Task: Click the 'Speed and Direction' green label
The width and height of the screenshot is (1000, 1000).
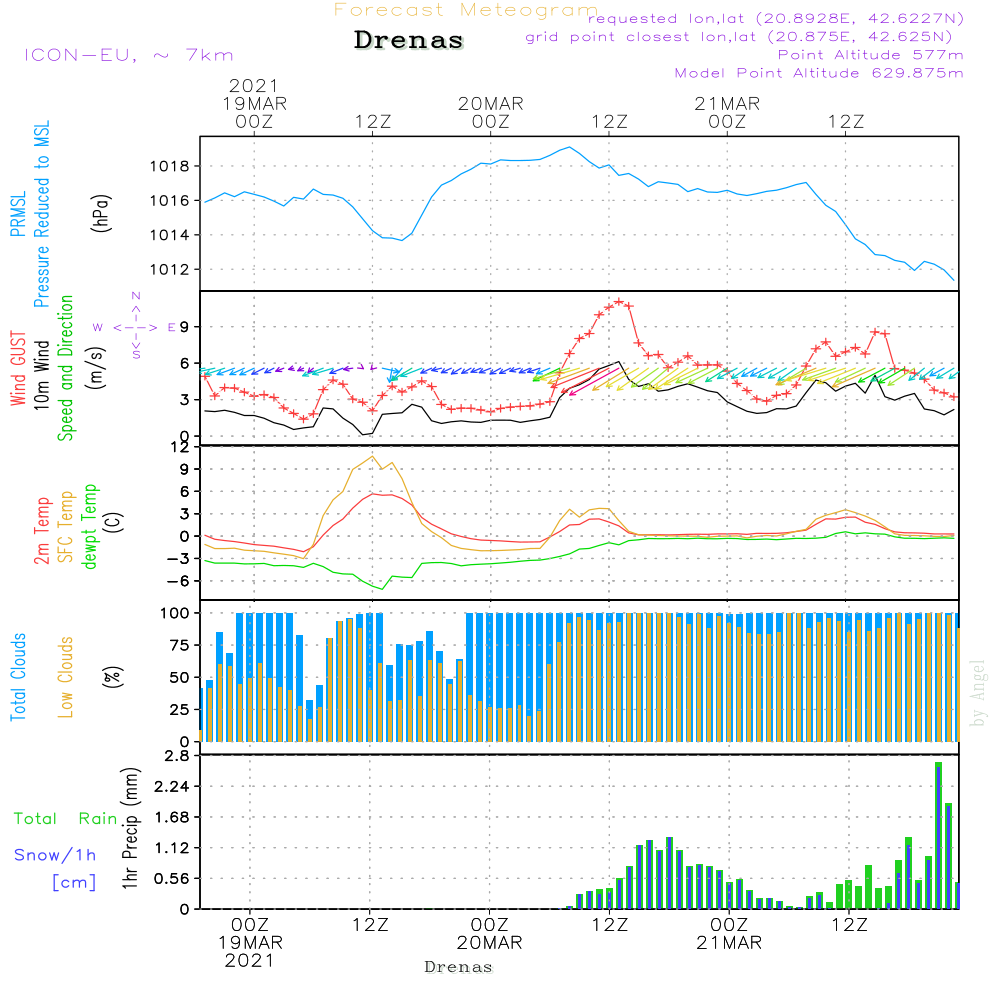Action: (x=65, y=368)
